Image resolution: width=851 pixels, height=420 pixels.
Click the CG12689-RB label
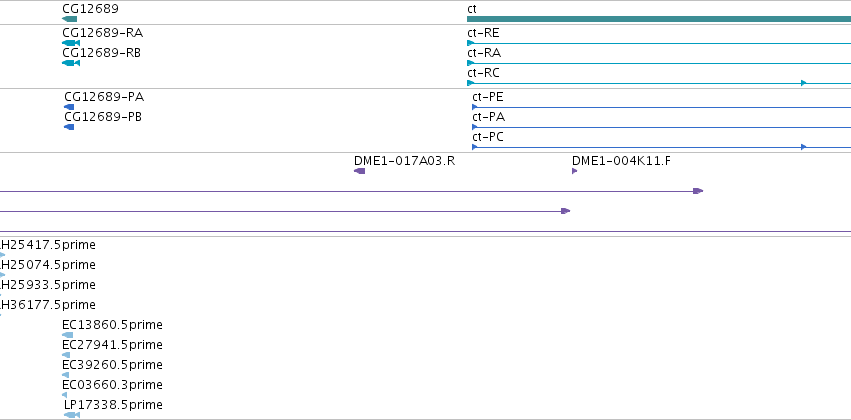pyautogui.click(x=101, y=53)
